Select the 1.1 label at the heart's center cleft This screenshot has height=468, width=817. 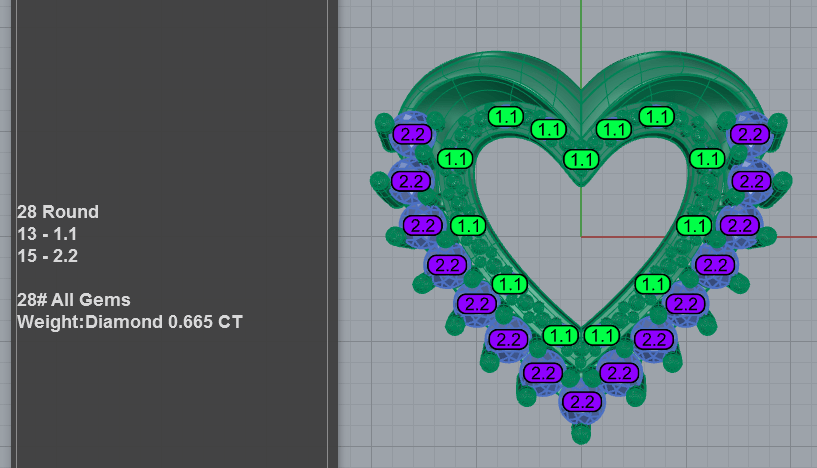click(x=581, y=159)
